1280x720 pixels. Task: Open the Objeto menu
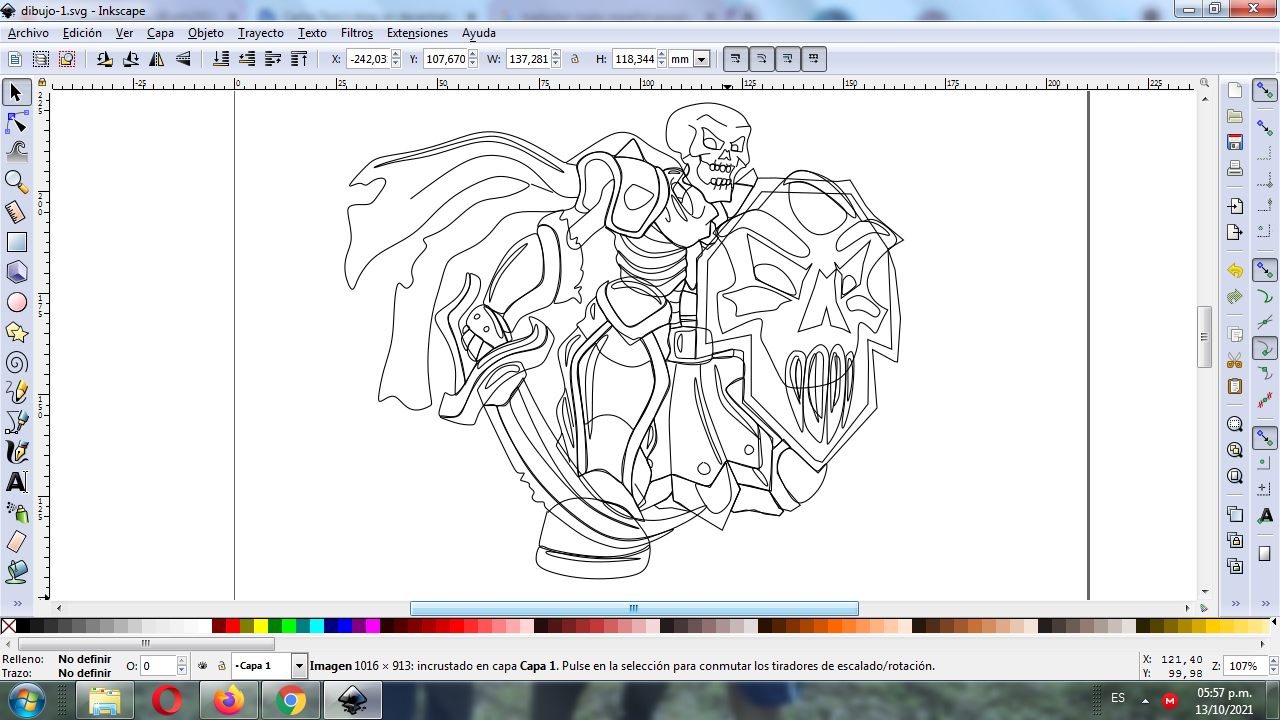click(206, 33)
